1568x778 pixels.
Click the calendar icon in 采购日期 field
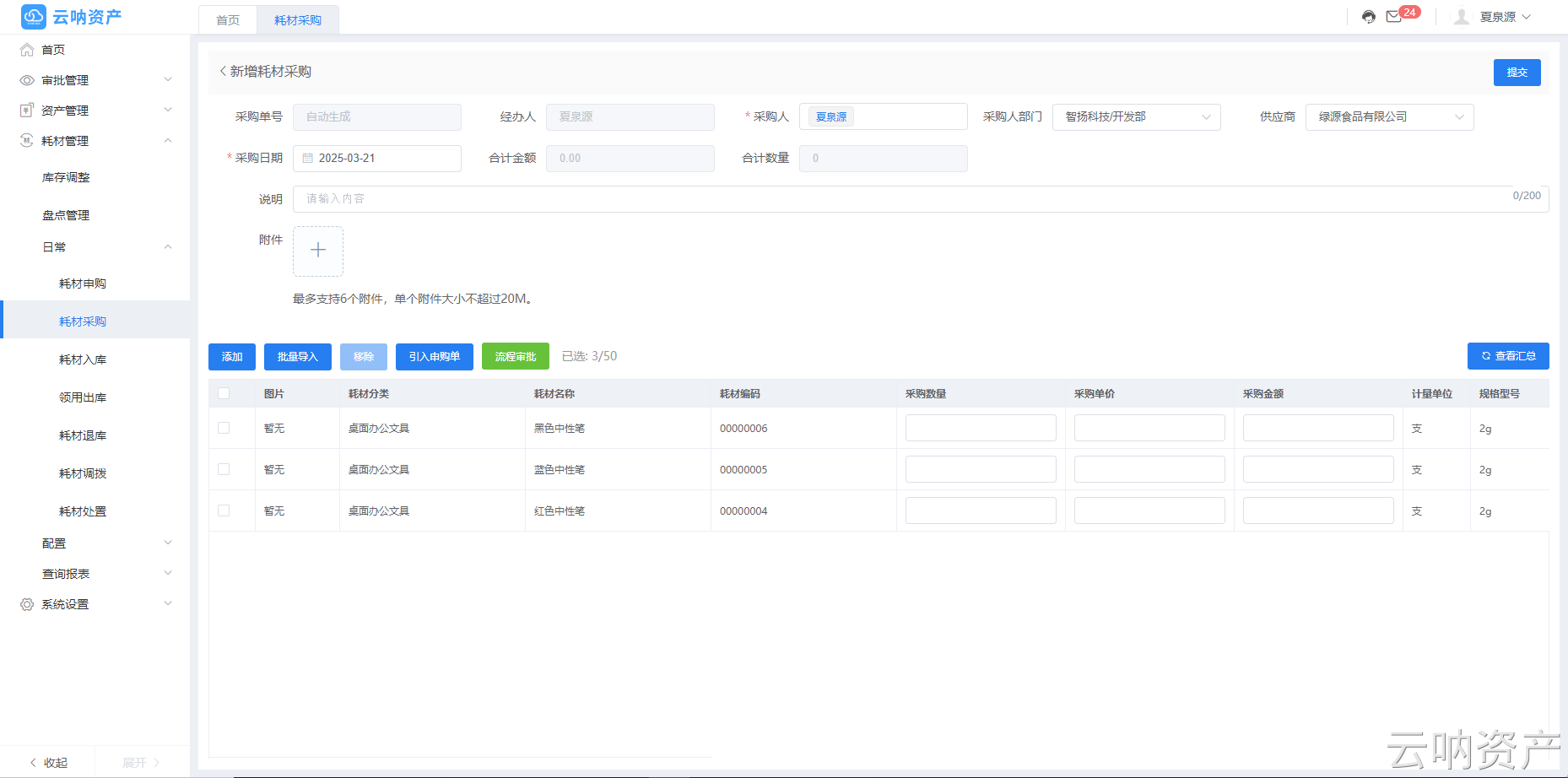point(308,158)
